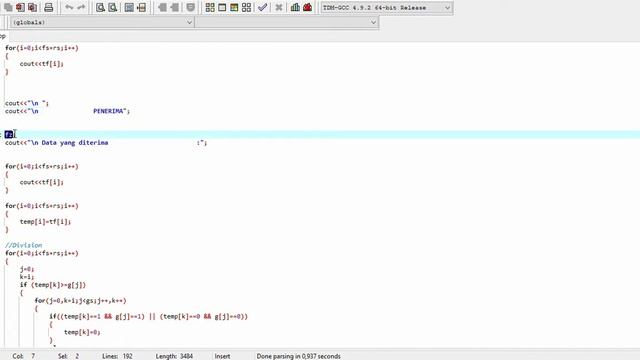Image resolution: width=640 pixels, height=360 pixels.
Task: Click the 'Col: 7' status bar entry
Action: (x=23, y=356)
